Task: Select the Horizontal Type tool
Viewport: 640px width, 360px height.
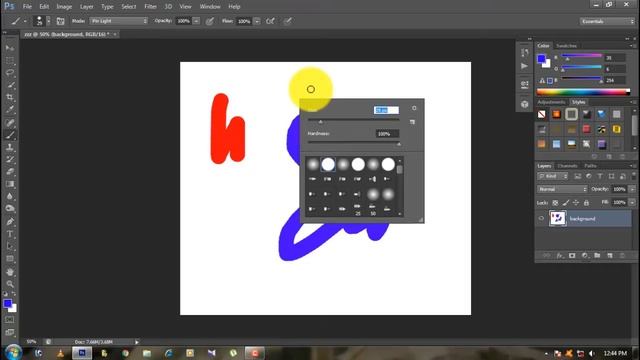Action: pyautogui.click(x=10, y=234)
